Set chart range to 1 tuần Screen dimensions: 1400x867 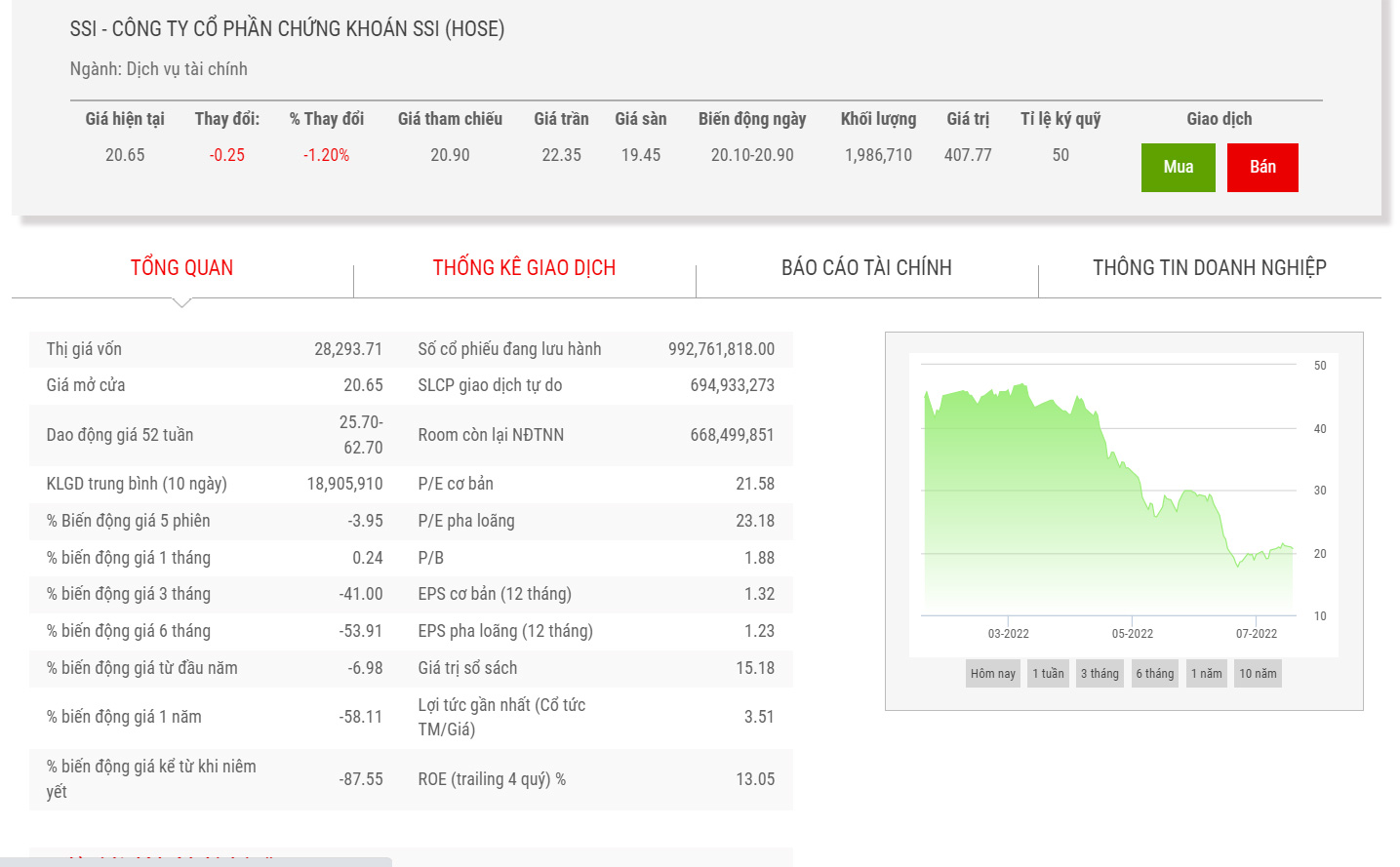(x=1048, y=674)
